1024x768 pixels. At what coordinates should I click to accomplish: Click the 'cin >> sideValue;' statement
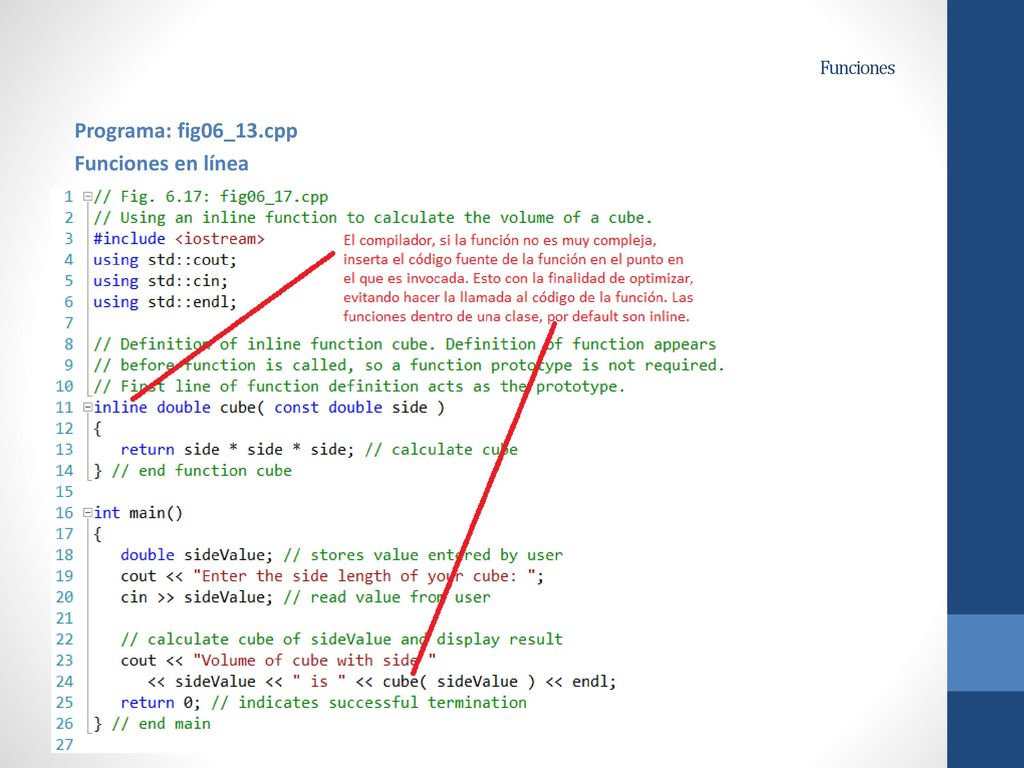tap(197, 597)
